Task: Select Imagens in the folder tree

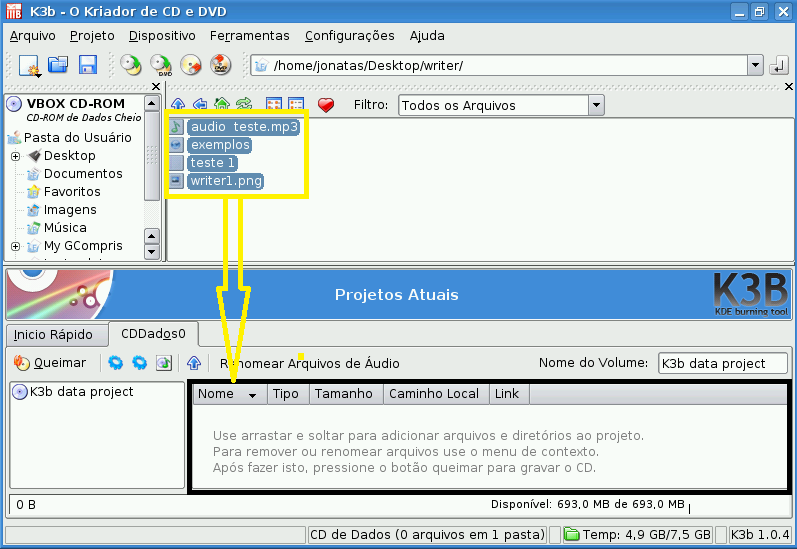Action: click(x=70, y=210)
